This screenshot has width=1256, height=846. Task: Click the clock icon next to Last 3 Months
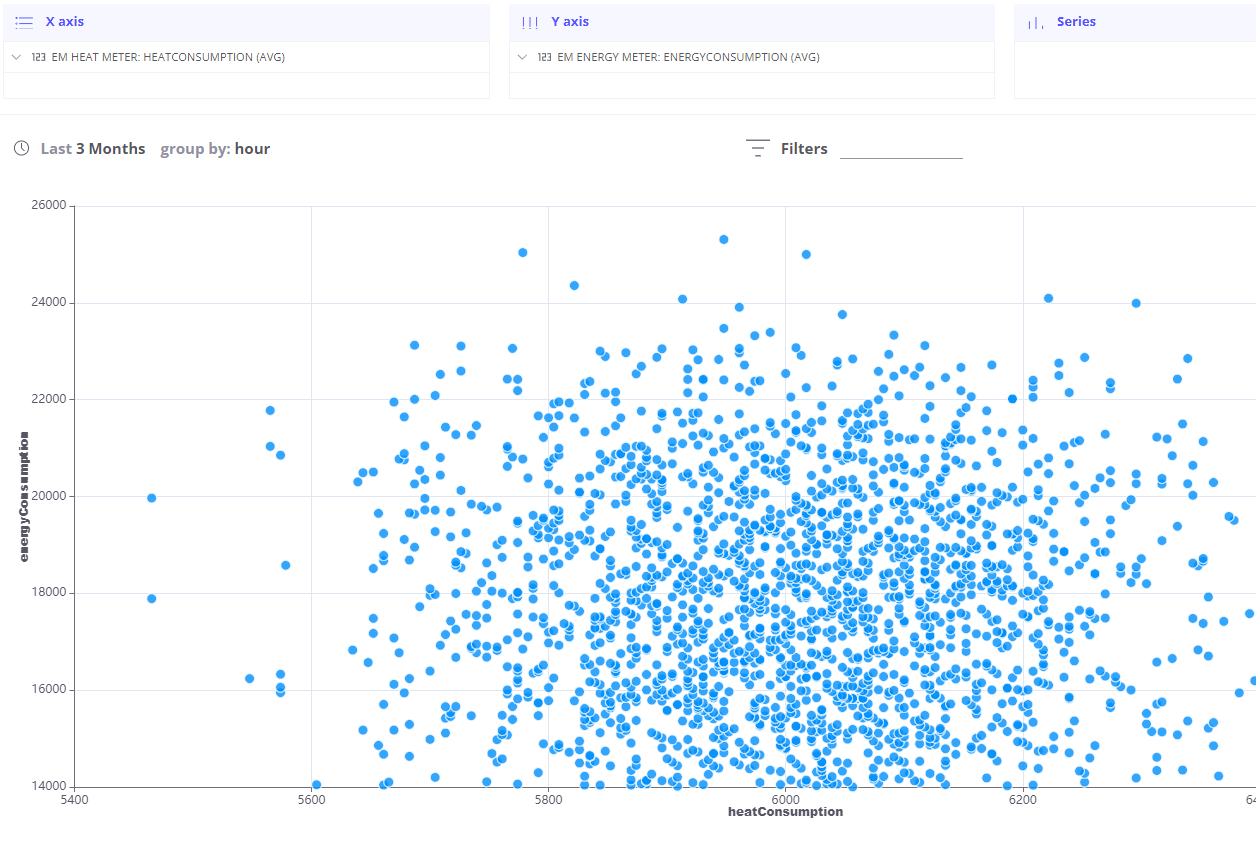[22, 149]
